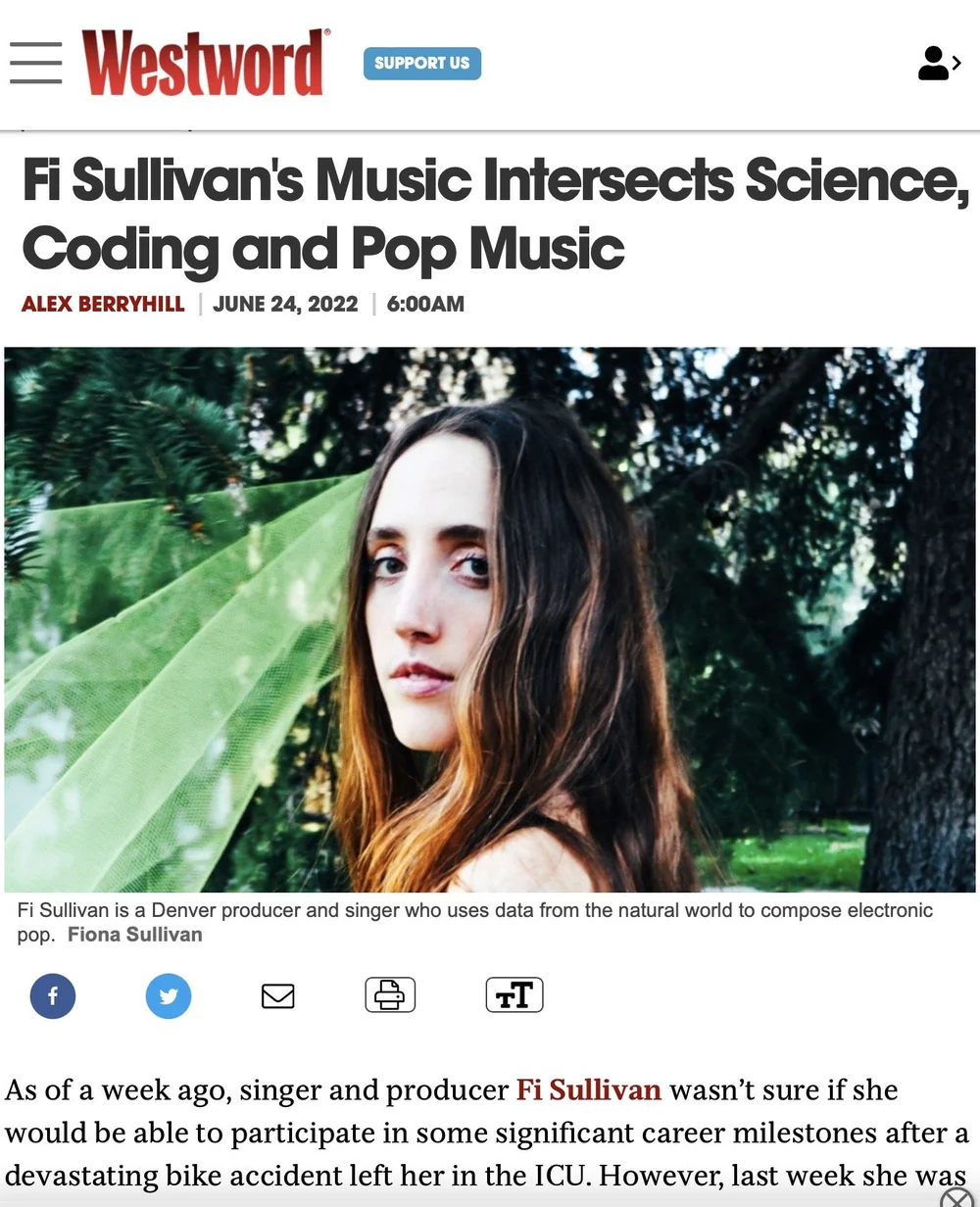
Task: Expand the account chevron arrow
Action: click(x=956, y=63)
